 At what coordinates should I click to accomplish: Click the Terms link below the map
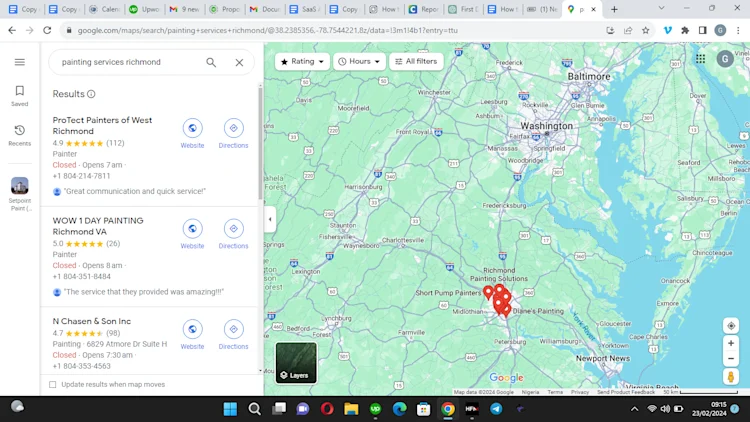point(555,392)
